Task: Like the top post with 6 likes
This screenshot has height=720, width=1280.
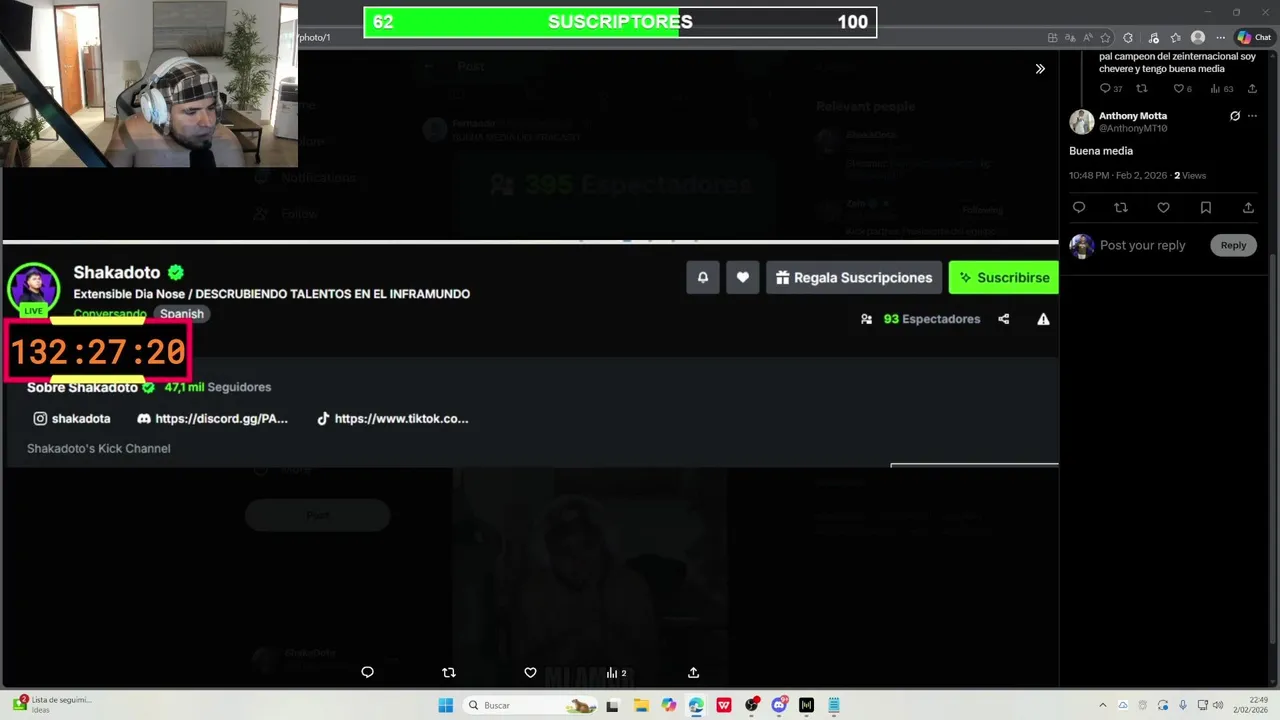Action: point(1182,89)
